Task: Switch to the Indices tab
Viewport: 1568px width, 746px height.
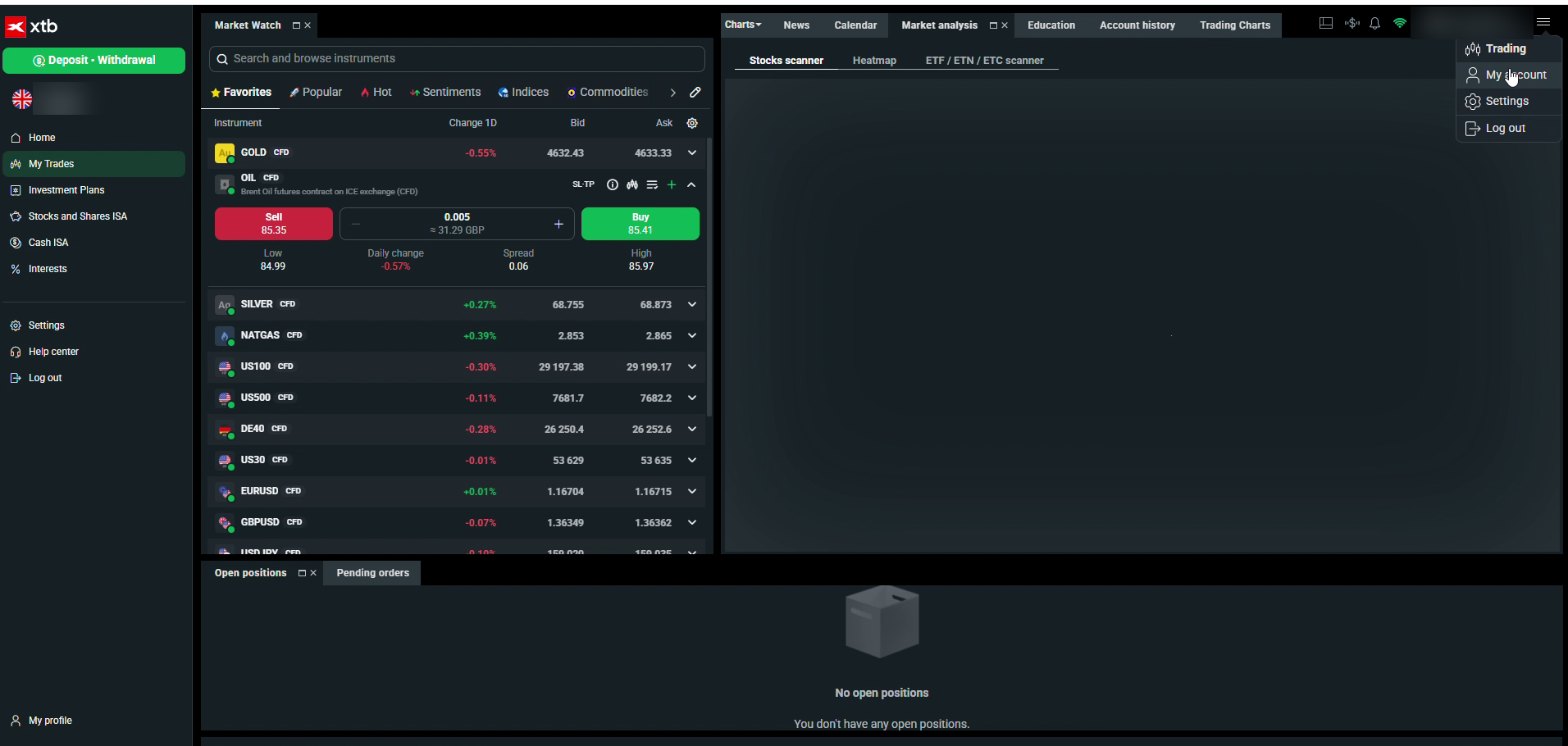Action: [x=523, y=93]
